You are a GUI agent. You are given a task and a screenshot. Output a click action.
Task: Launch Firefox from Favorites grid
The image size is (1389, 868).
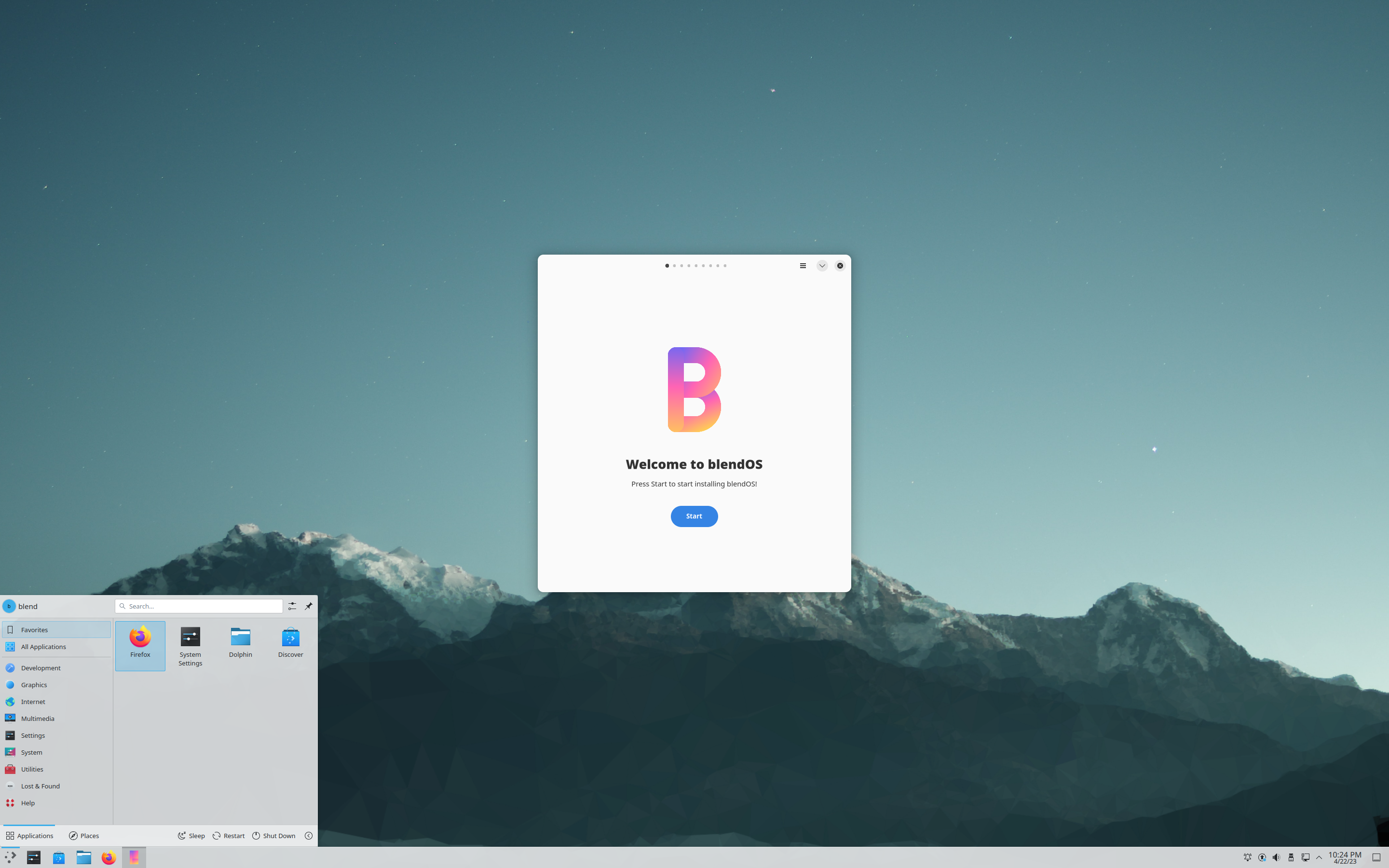(140, 645)
